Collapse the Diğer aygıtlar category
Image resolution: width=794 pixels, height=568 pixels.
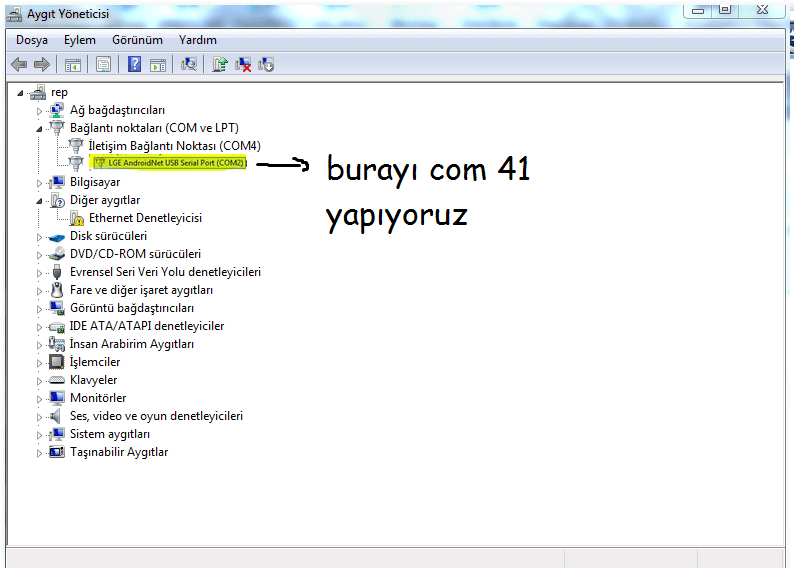(x=40, y=200)
